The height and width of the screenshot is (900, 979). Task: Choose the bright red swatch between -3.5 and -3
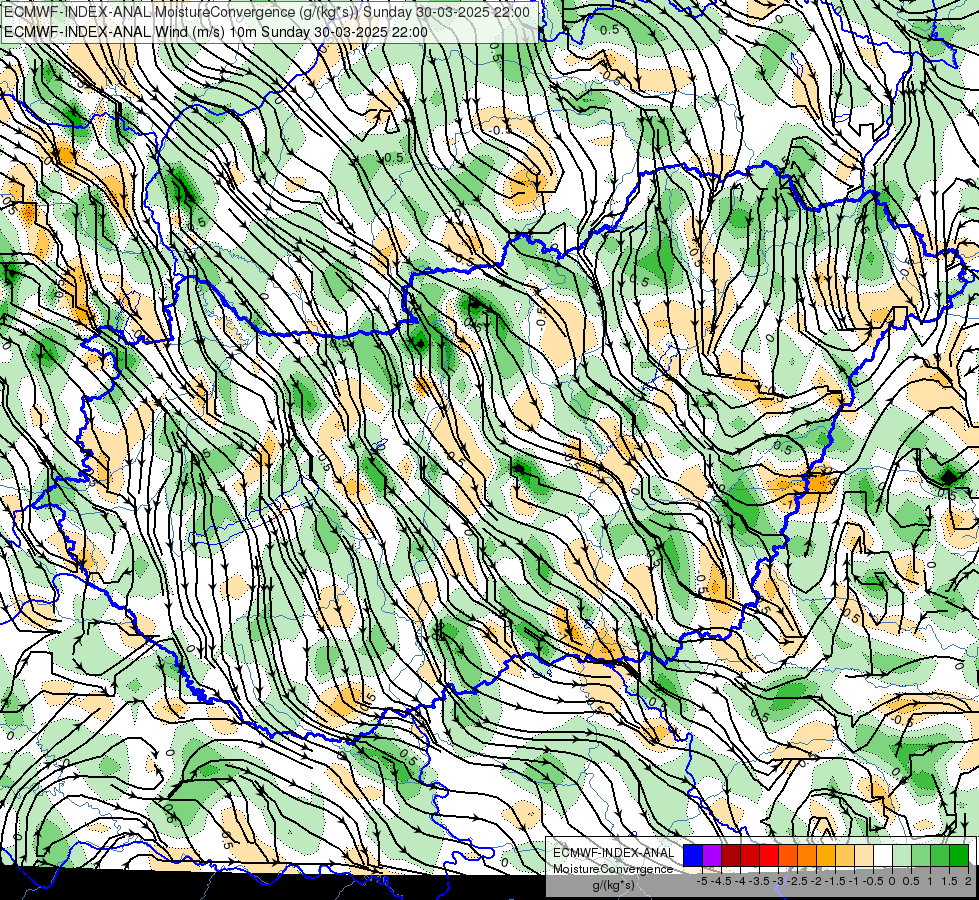click(x=769, y=855)
